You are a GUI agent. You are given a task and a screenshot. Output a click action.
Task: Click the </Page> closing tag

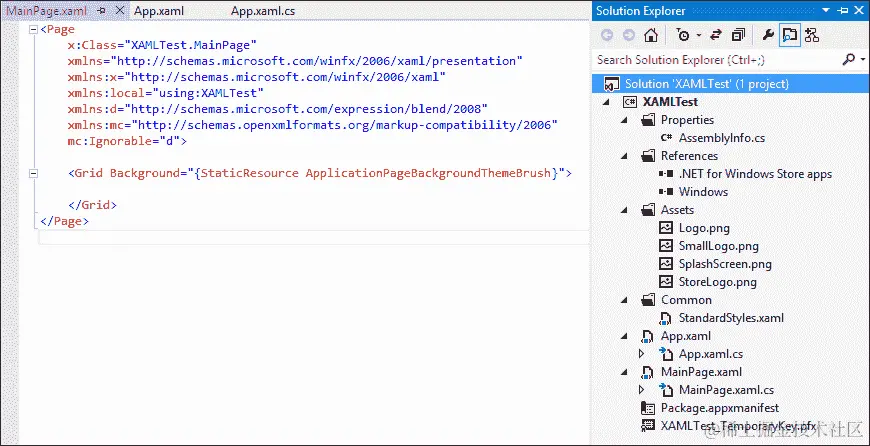point(64,221)
